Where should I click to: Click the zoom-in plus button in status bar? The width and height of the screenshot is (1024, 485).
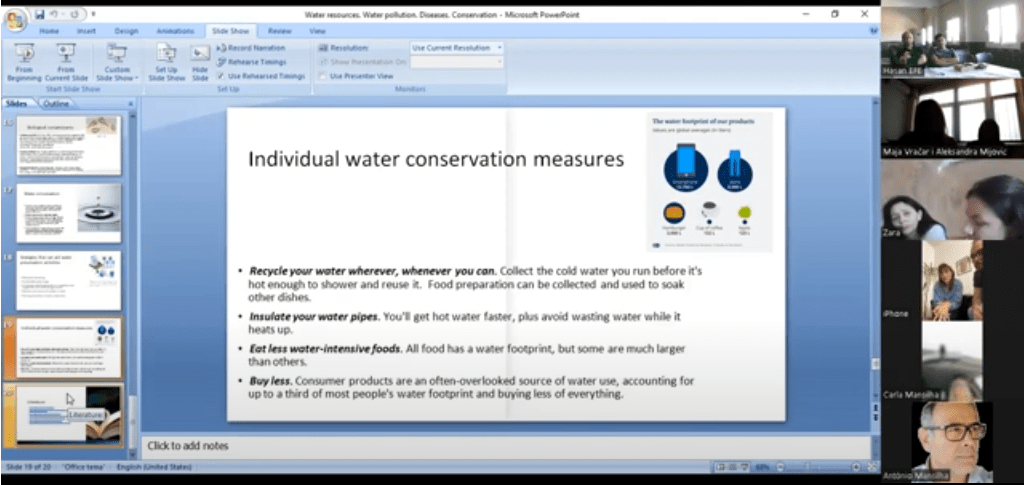(x=855, y=467)
